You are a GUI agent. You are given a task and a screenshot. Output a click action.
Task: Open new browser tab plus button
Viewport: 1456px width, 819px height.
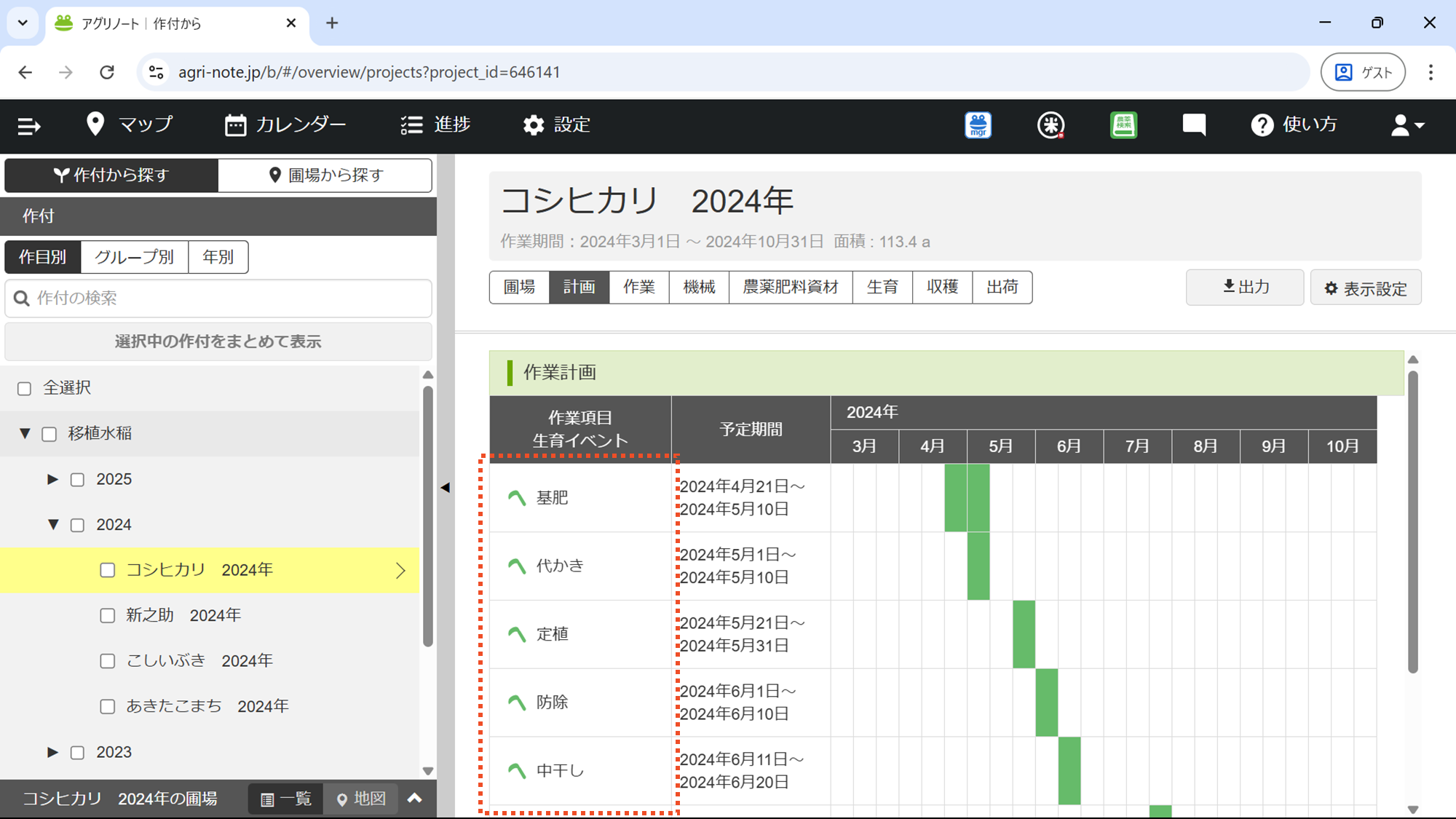tap(332, 23)
